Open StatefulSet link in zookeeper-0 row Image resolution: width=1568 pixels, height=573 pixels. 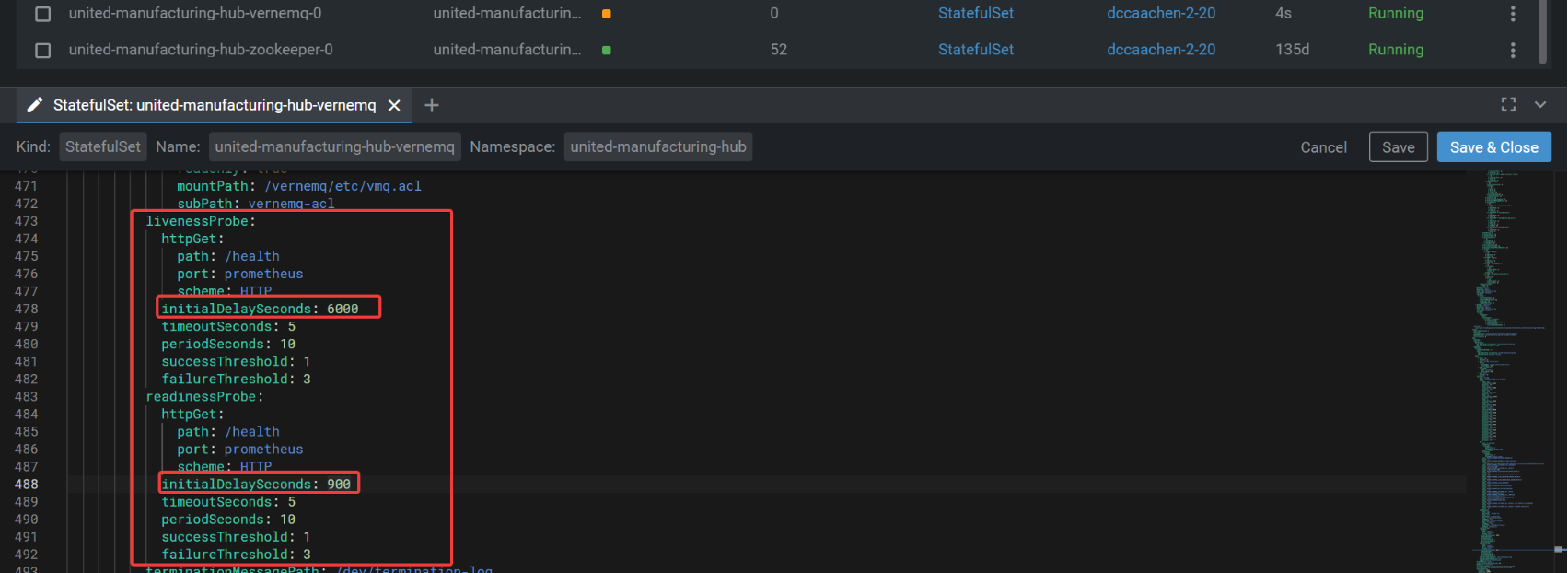pos(975,50)
